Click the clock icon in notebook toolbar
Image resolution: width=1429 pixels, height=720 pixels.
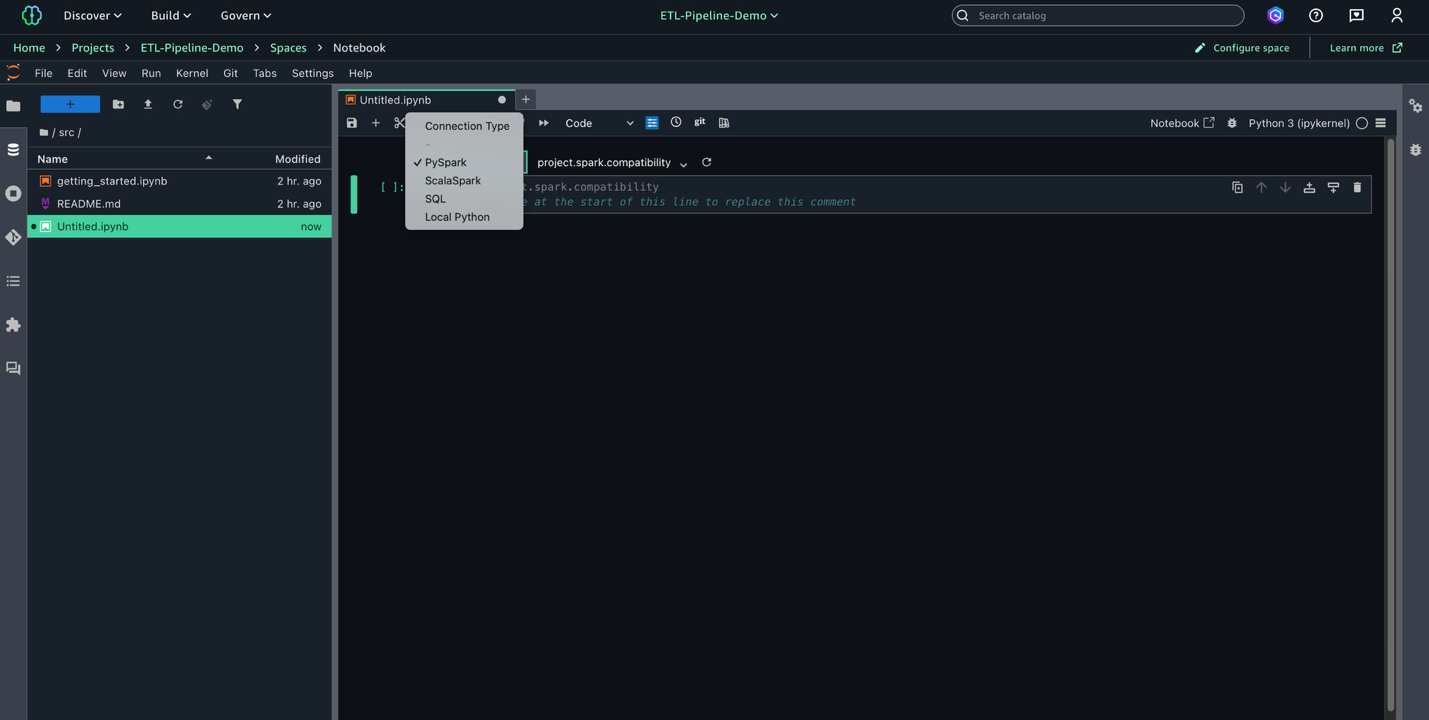coord(676,122)
